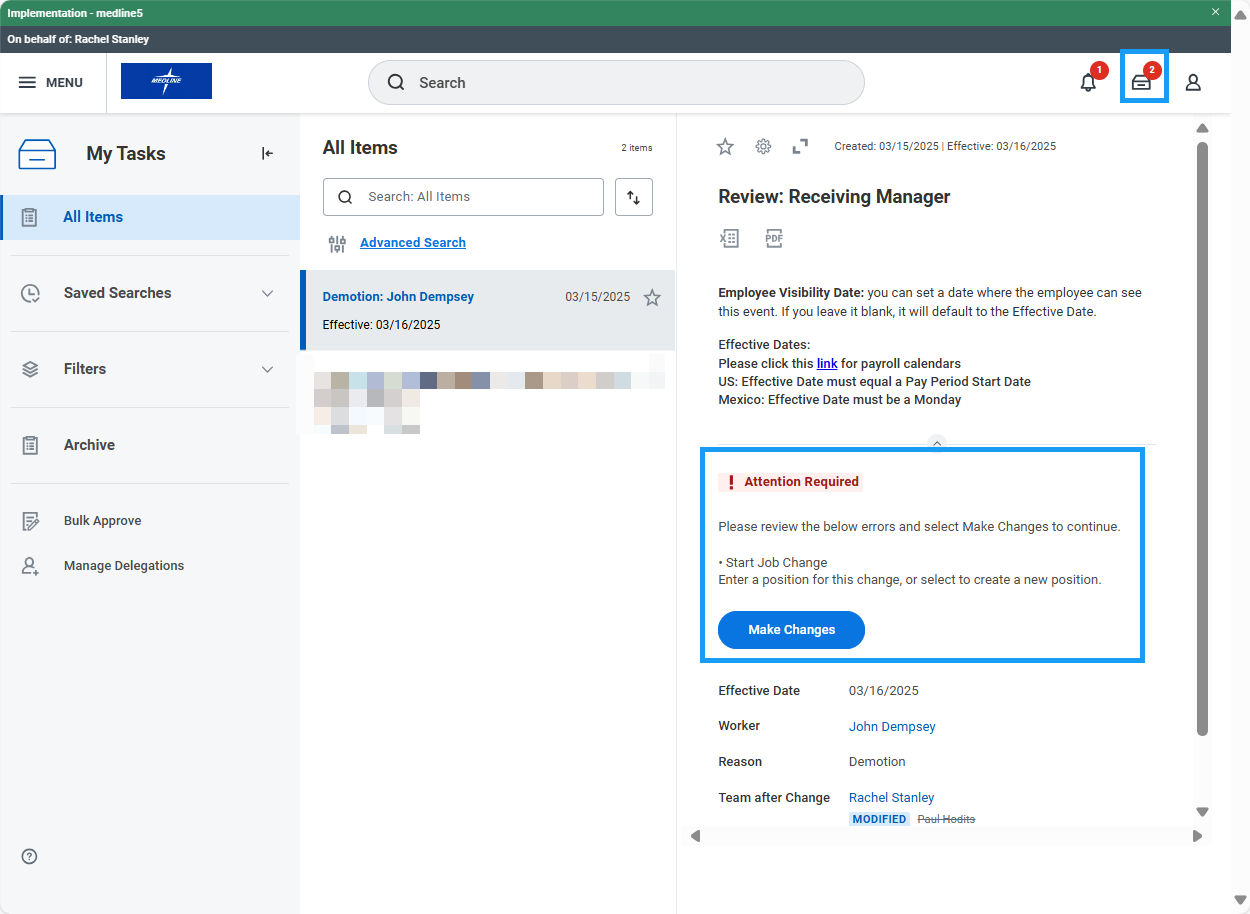The height and width of the screenshot is (914, 1250).
Task: Open the My Tasks inbox icon
Action: 1143,82
